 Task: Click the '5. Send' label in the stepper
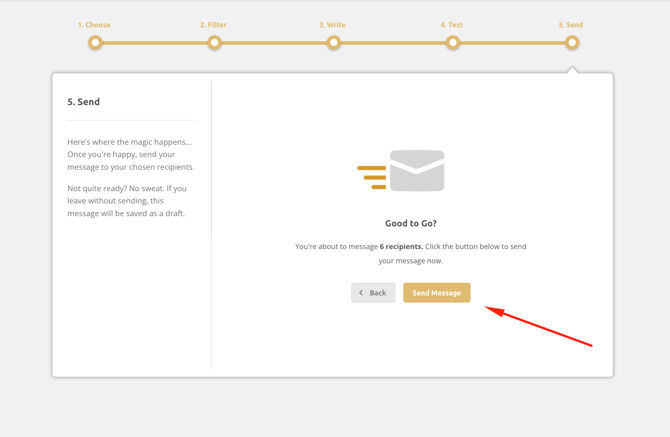pos(571,25)
